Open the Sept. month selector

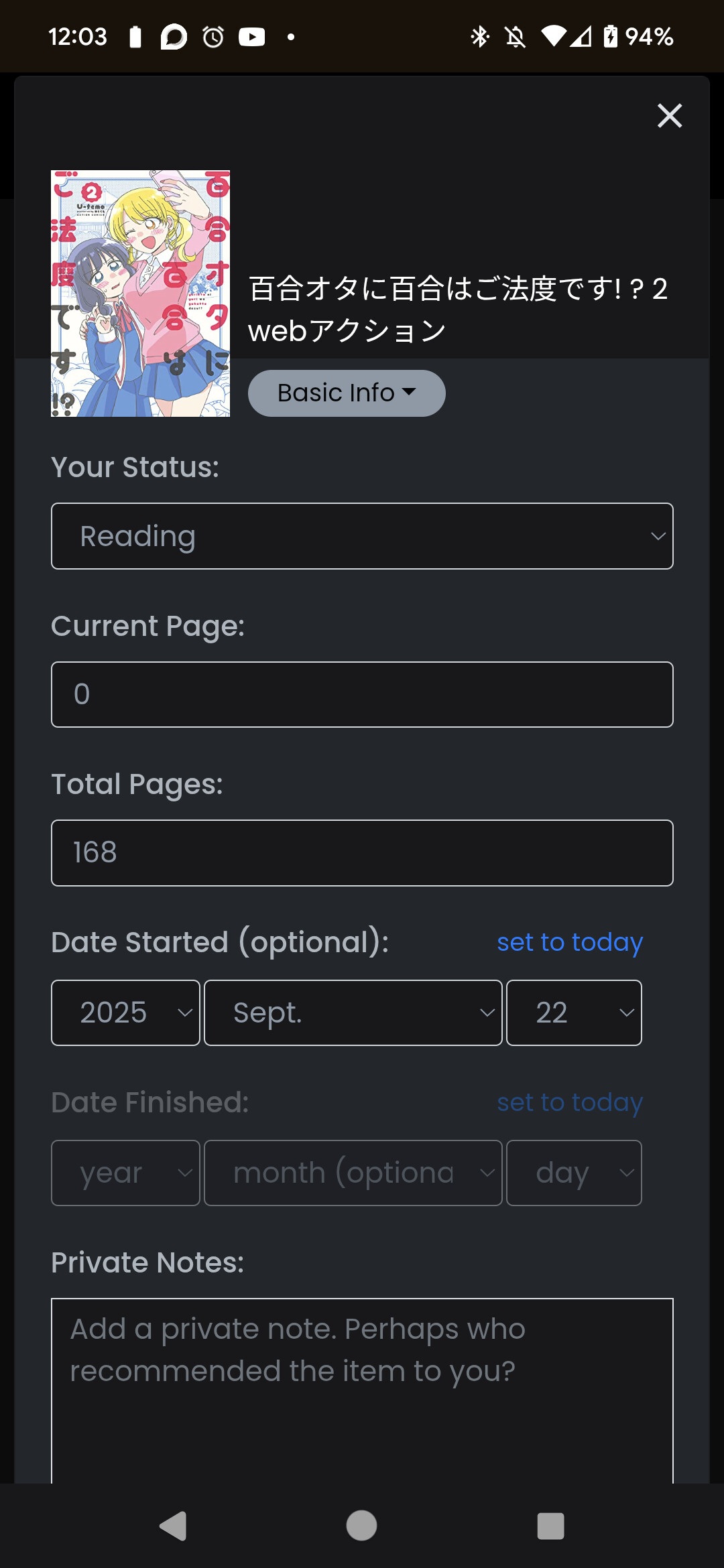(353, 1012)
